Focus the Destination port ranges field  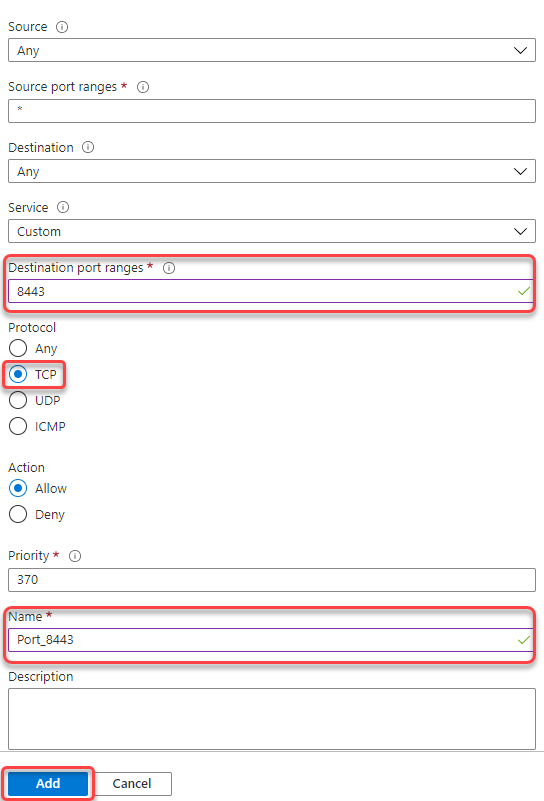[x=271, y=291]
